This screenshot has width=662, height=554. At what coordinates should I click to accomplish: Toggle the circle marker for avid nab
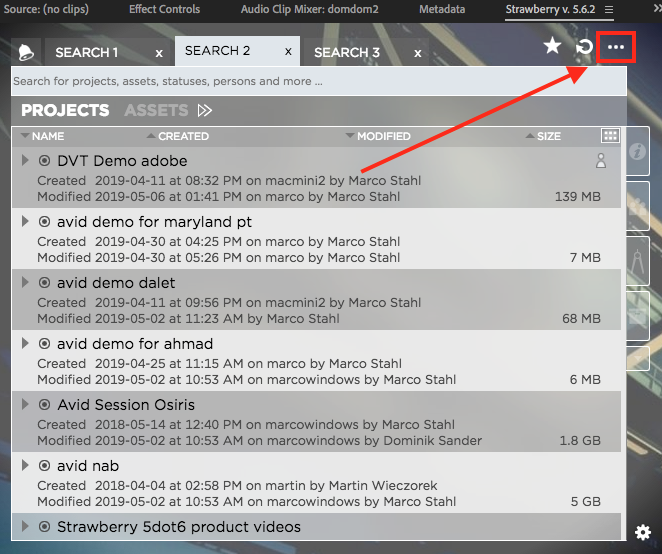(x=44, y=466)
